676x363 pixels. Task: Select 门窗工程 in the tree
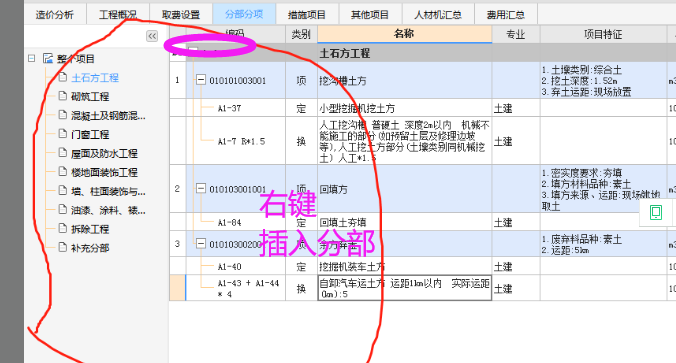pos(90,135)
